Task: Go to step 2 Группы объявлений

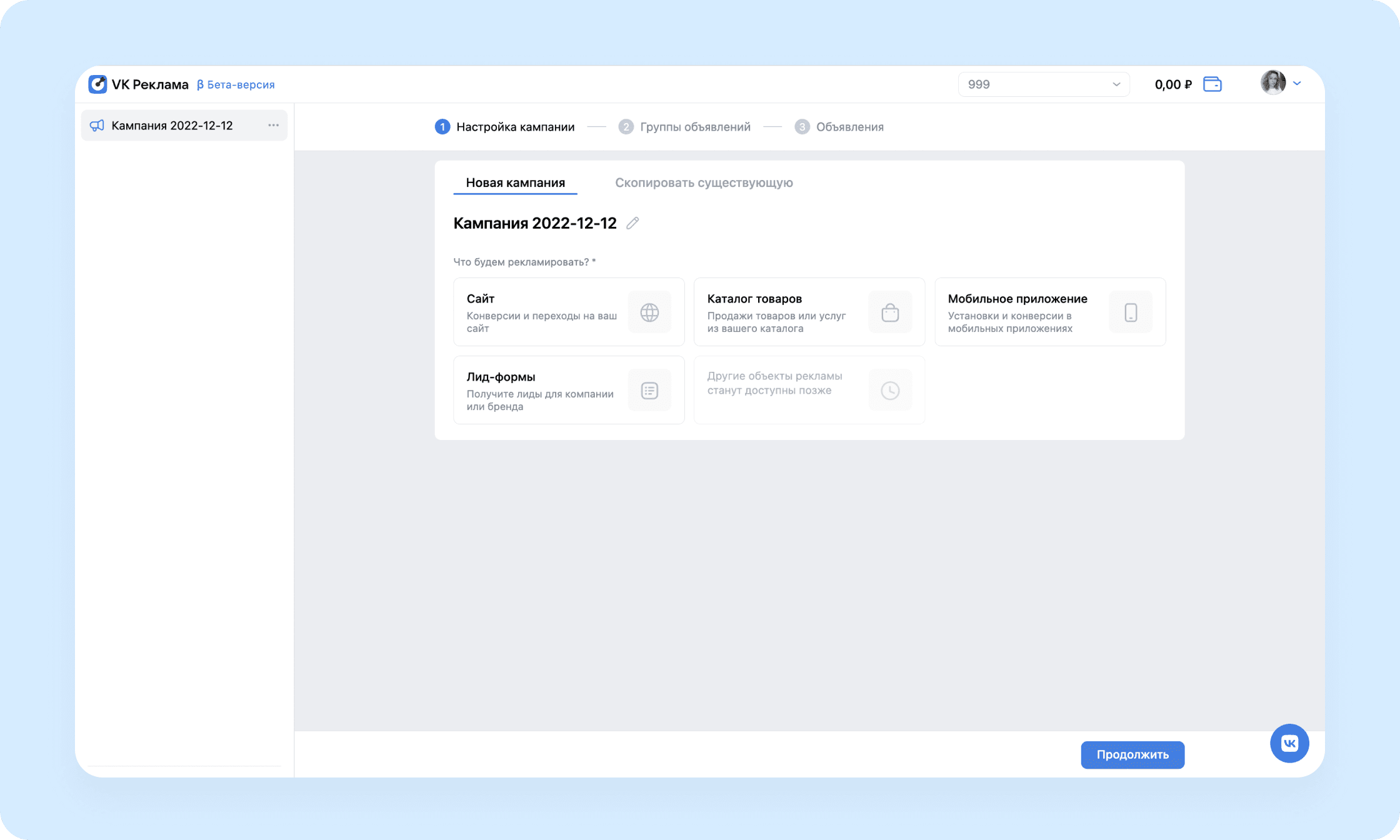Action: [x=685, y=127]
